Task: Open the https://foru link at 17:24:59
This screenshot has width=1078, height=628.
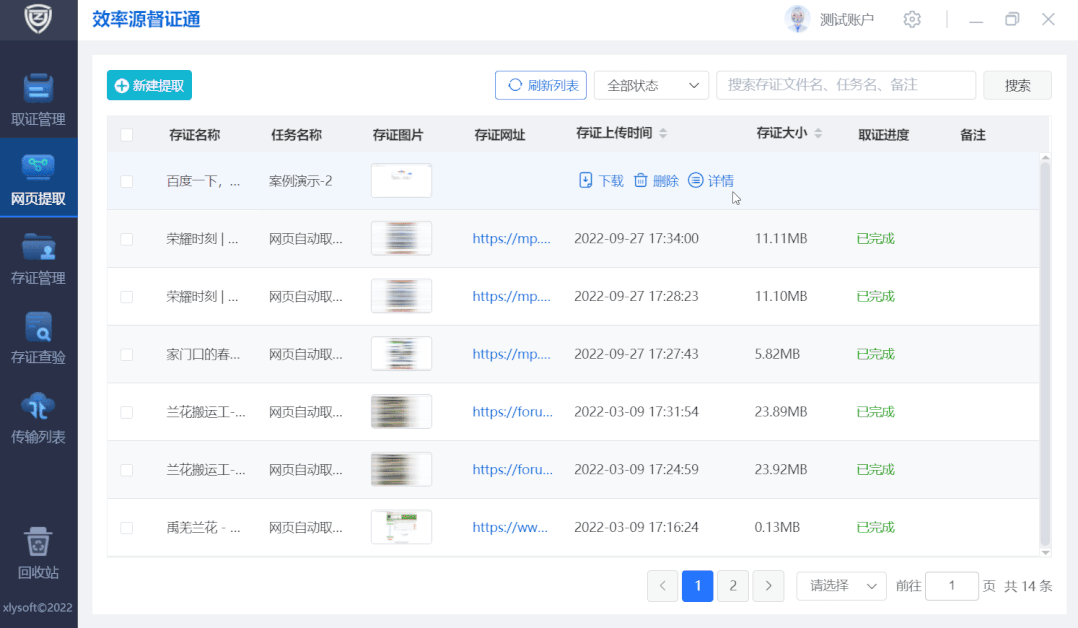Action: click(512, 470)
